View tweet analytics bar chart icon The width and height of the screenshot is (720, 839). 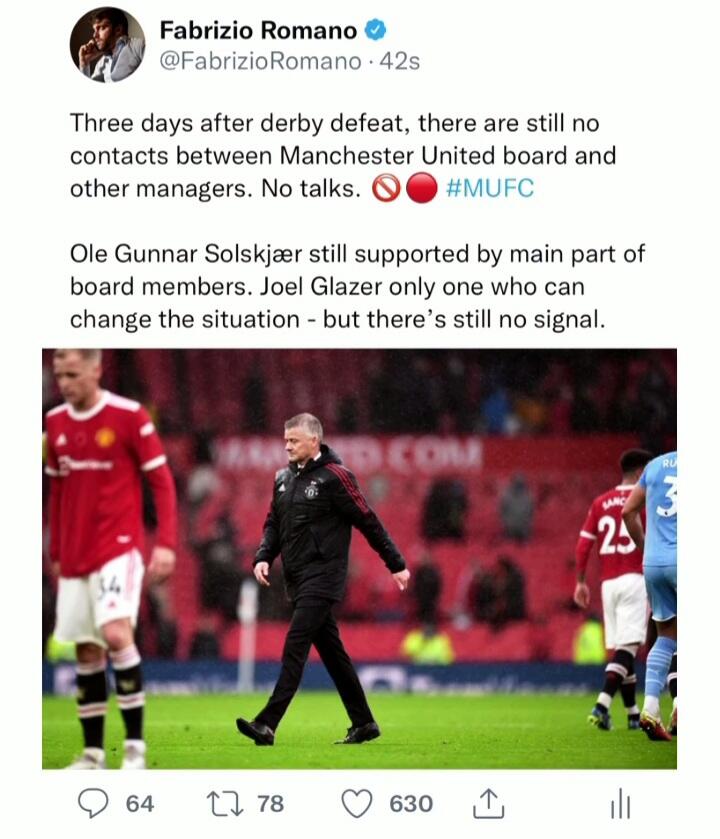[620, 803]
